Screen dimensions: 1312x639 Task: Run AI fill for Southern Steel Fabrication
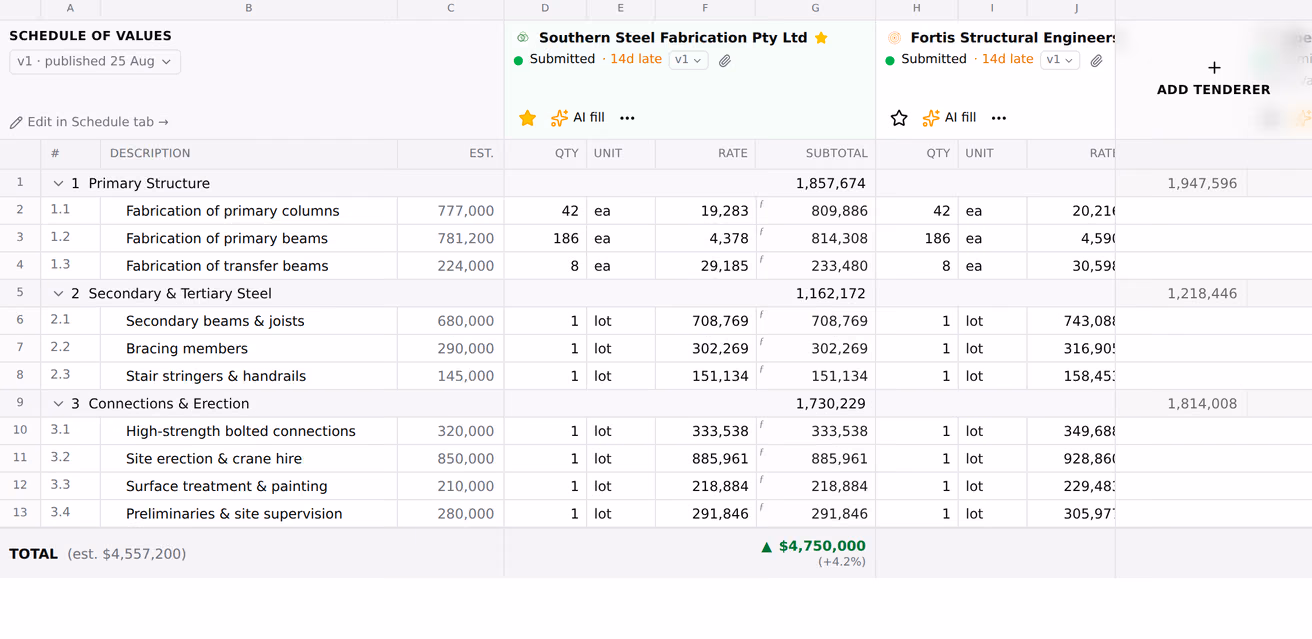[x=578, y=118]
